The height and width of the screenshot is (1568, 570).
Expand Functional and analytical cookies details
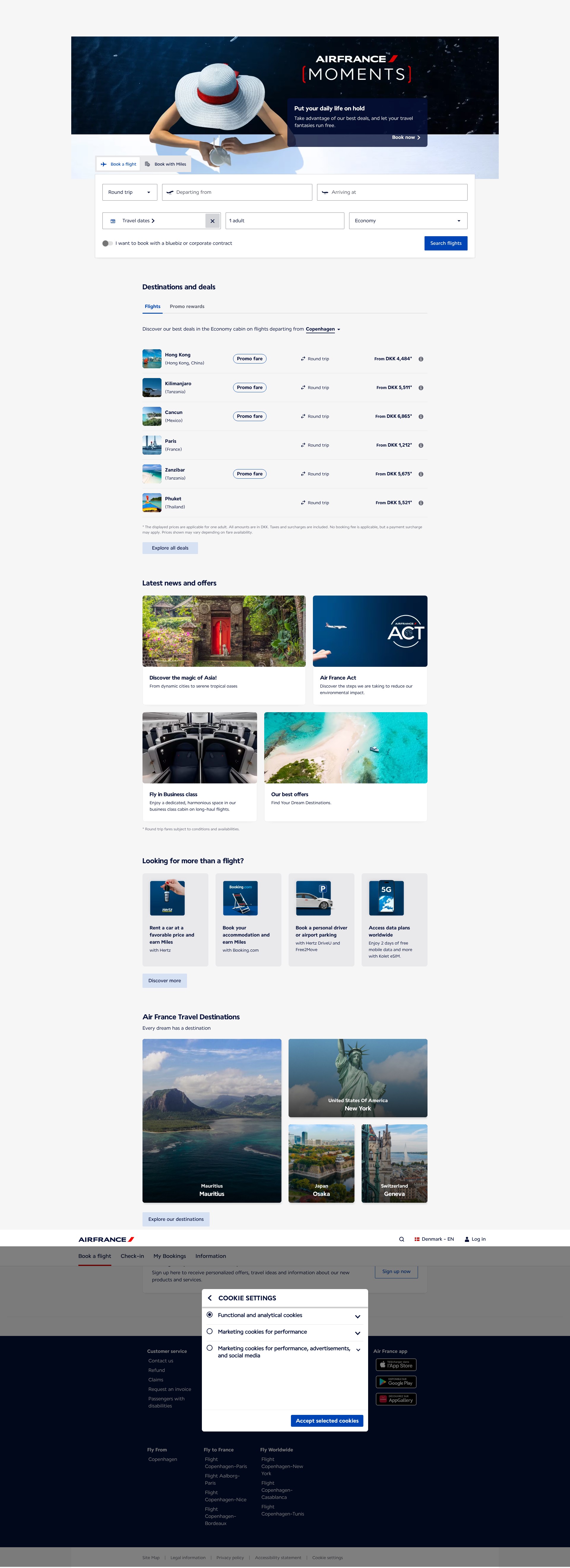357,1317
